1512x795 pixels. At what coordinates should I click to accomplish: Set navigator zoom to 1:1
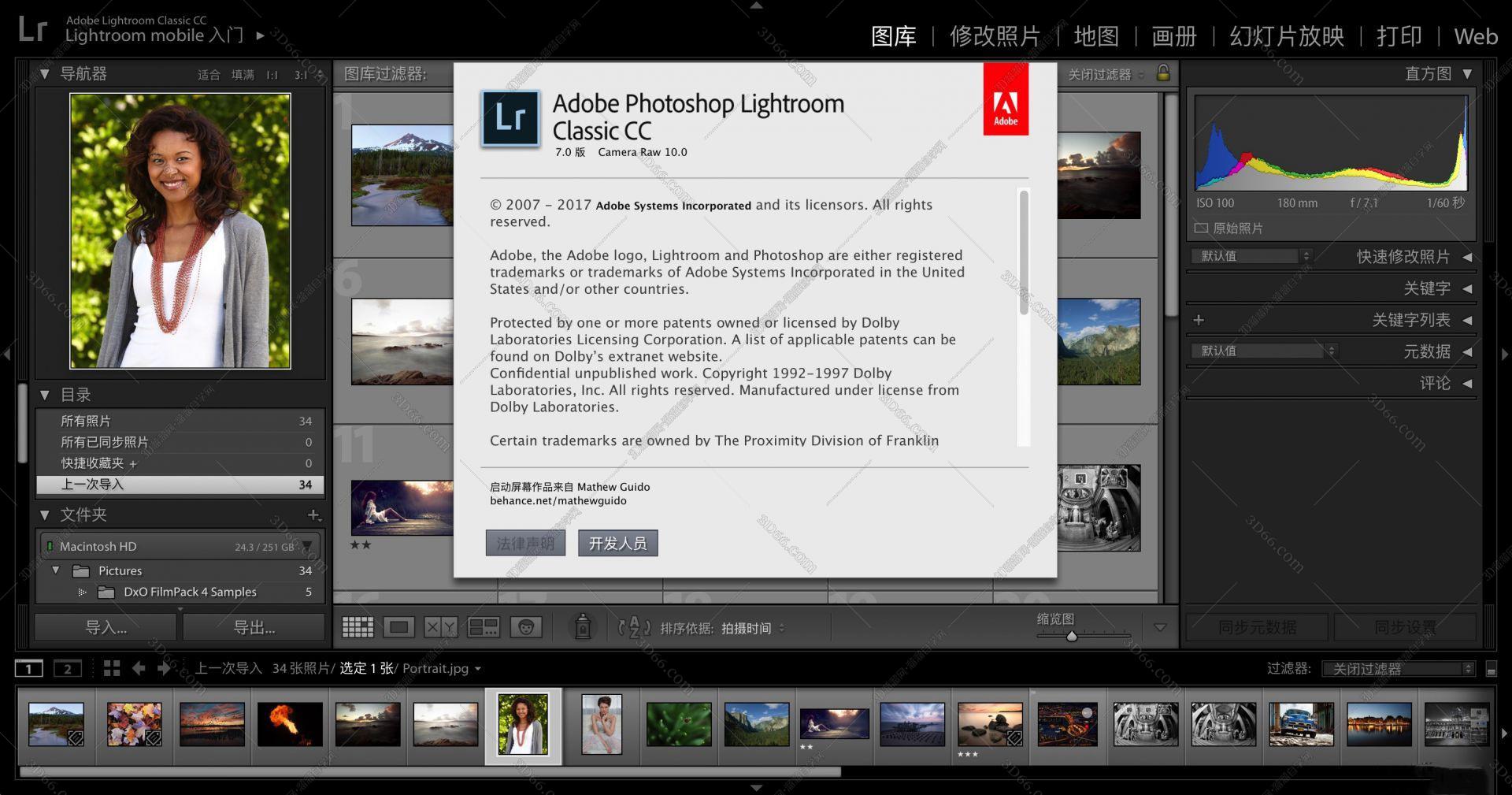tap(272, 75)
